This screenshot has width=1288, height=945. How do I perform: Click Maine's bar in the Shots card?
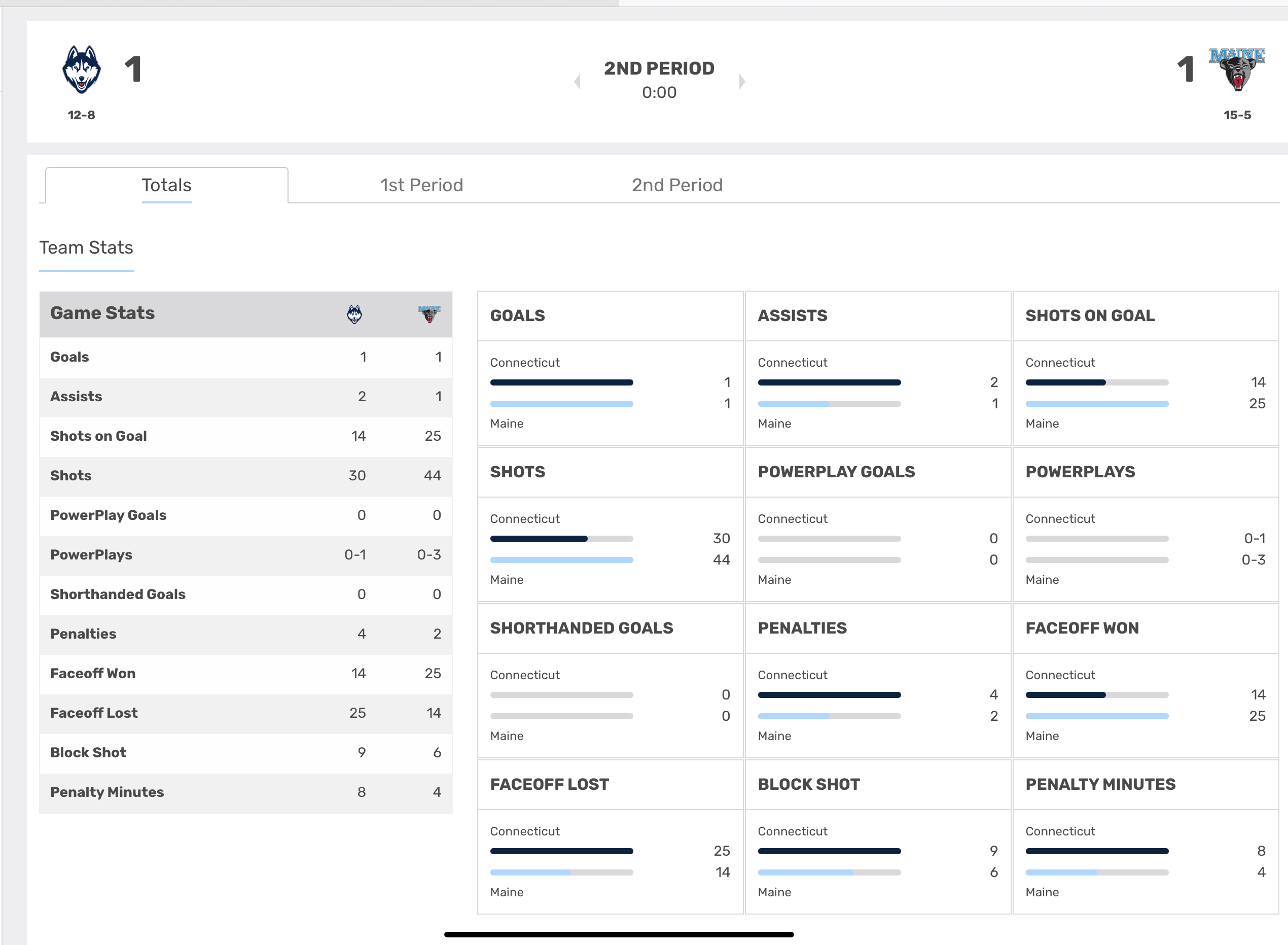coord(561,560)
